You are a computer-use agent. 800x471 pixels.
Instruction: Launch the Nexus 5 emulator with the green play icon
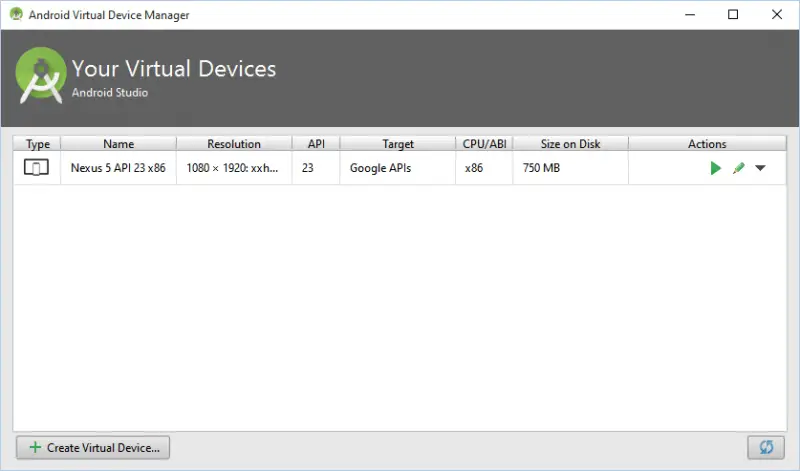[x=715, y=168]
